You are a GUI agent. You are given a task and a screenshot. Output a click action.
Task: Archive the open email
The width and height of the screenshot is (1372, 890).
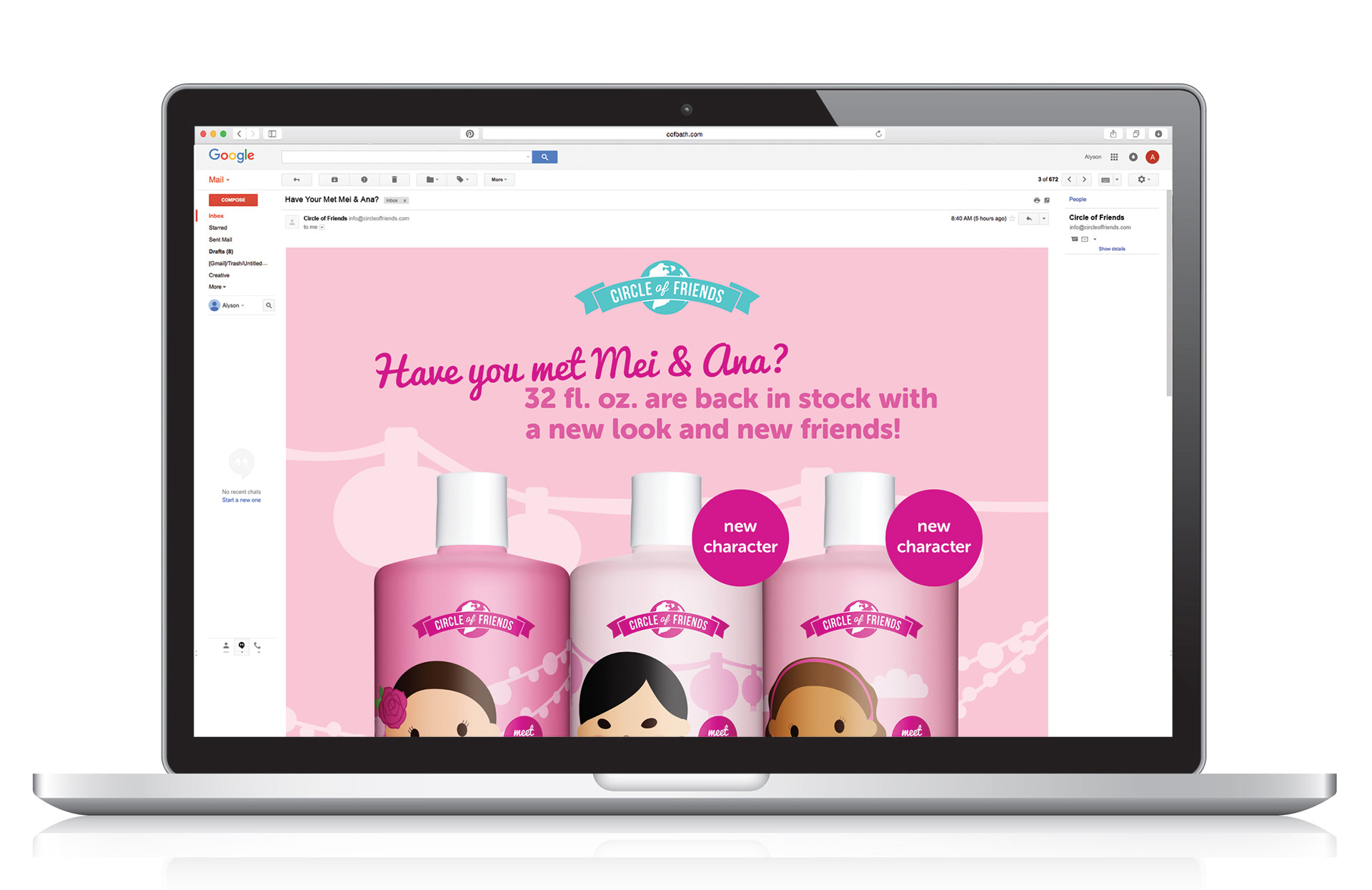coord(334,179)
